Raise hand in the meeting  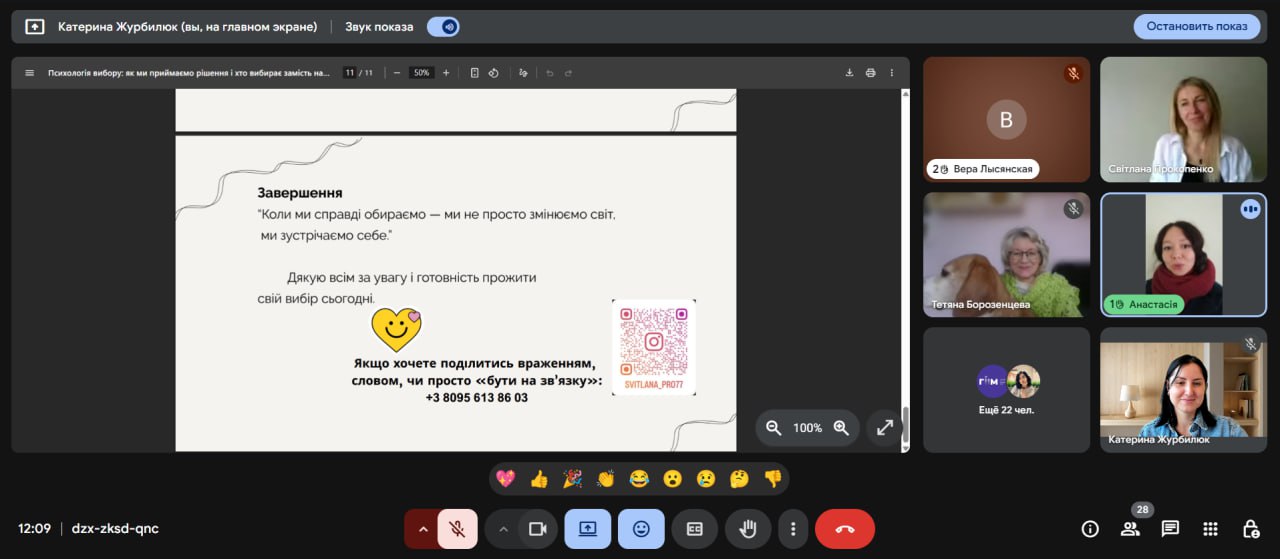[747, 529]
